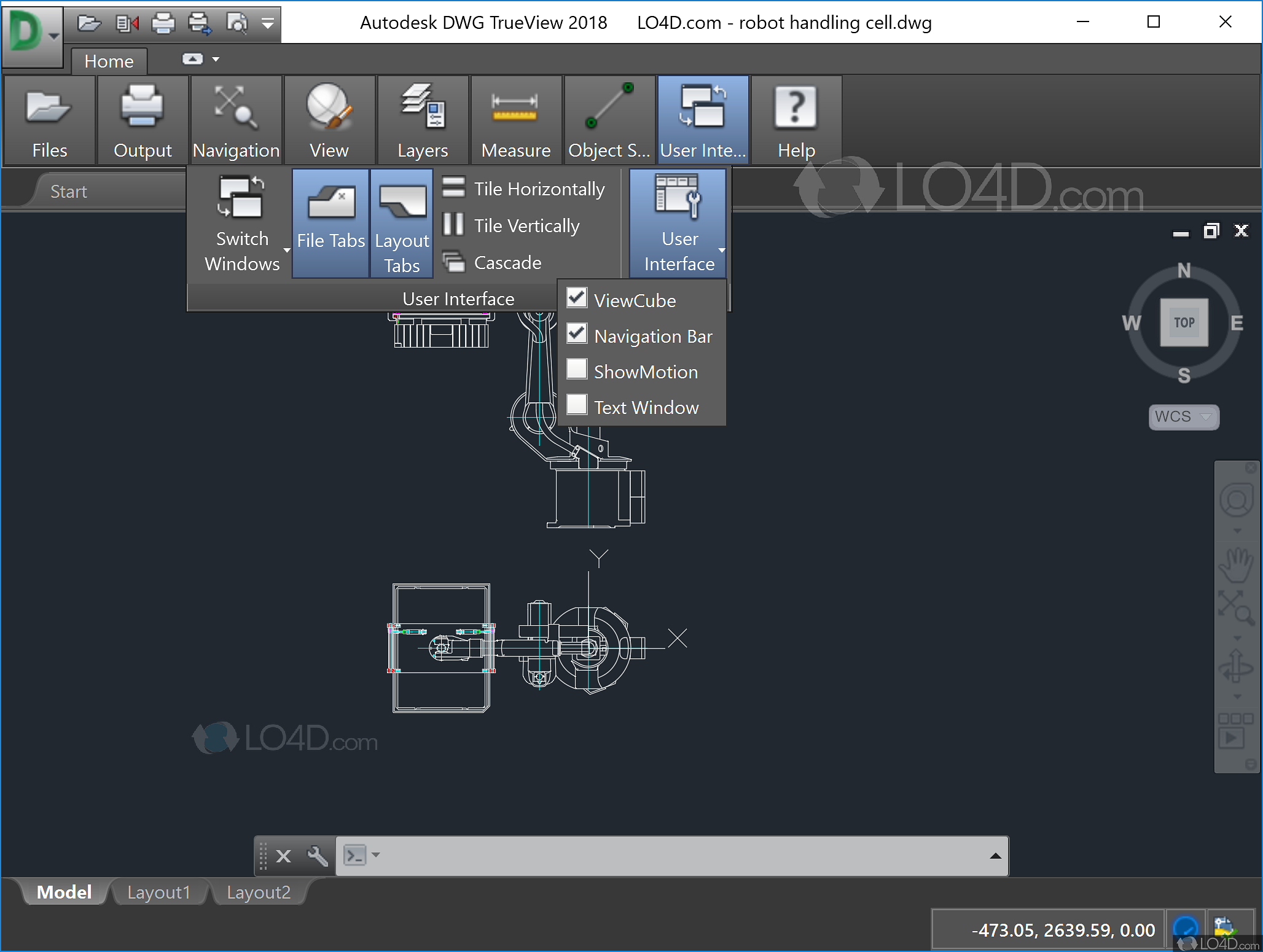Viewport: 1263px width, 952px height.
Task: Open the Layers panel from the ribbon
Action: coord(423,120)
